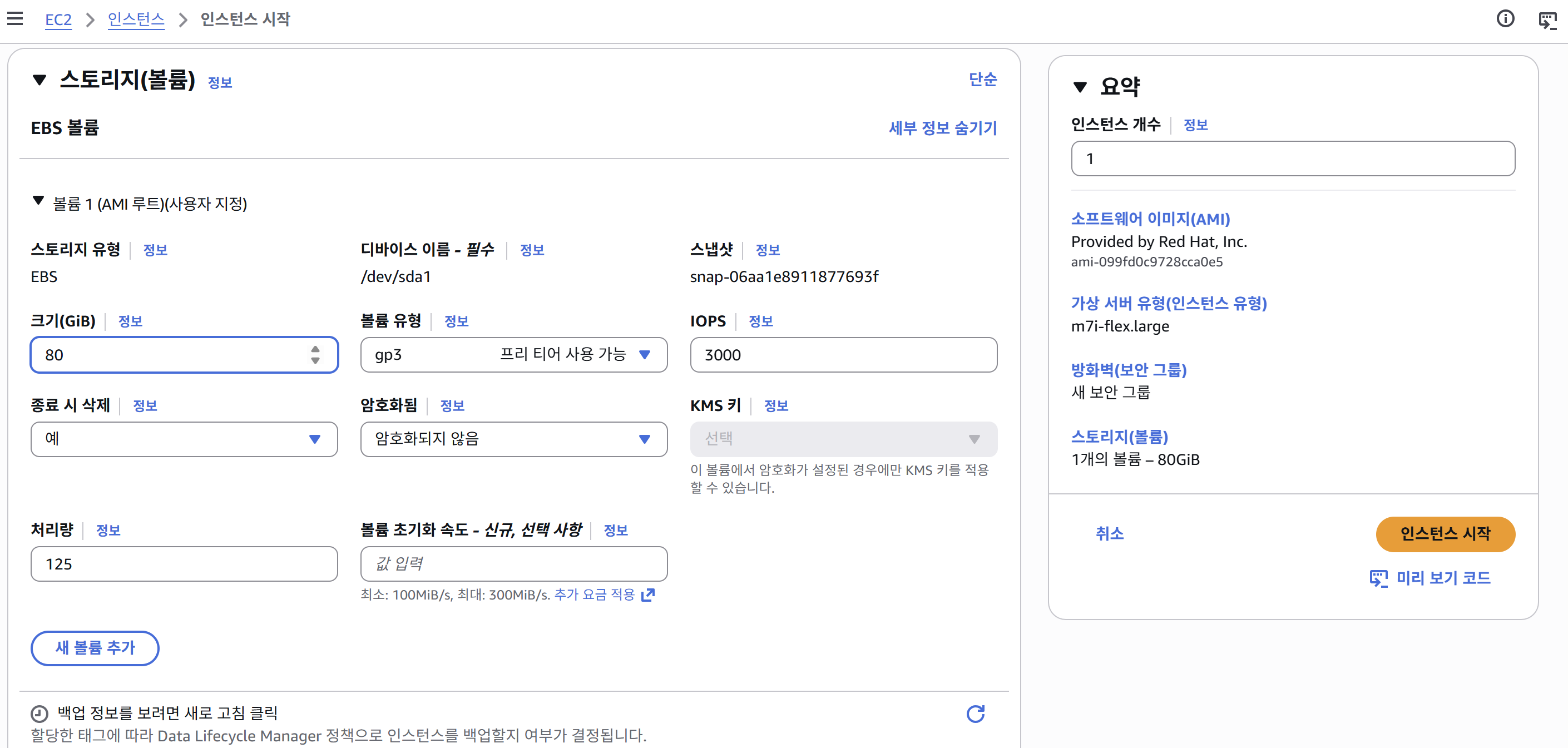
Task: Click the clock icon beside backup info text
Action: (x=39, y=714)
